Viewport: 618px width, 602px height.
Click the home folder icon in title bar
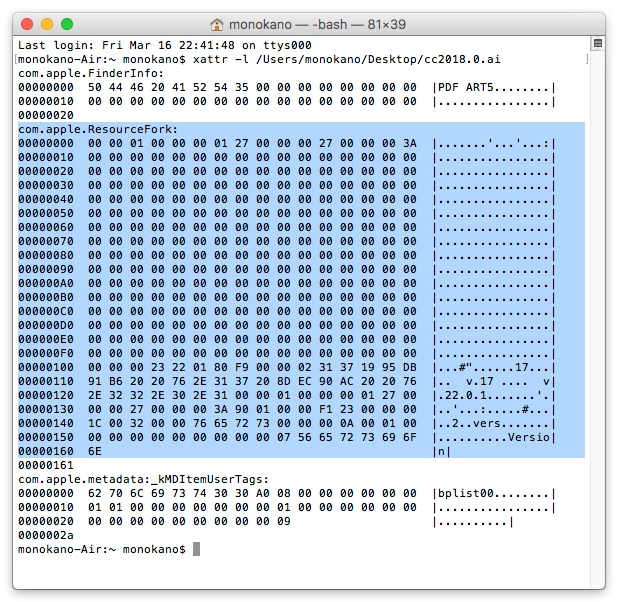(x=217, y=24)
